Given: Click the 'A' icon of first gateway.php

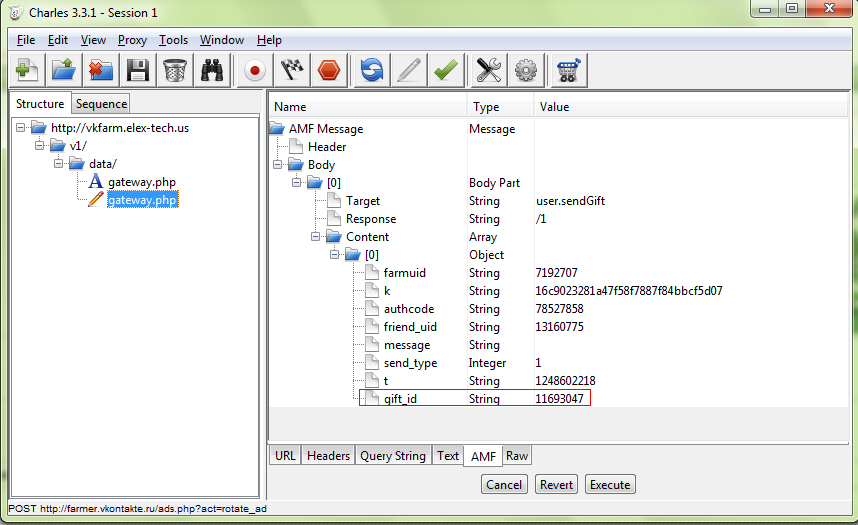Looking at the screenshot, I should point(95,181).
